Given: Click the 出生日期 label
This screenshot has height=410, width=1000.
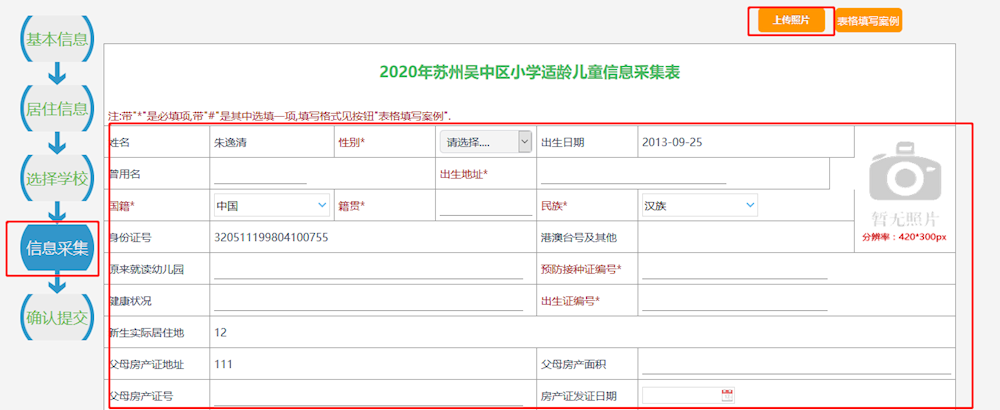Looking at the screenshot, I should coord(563,143).
